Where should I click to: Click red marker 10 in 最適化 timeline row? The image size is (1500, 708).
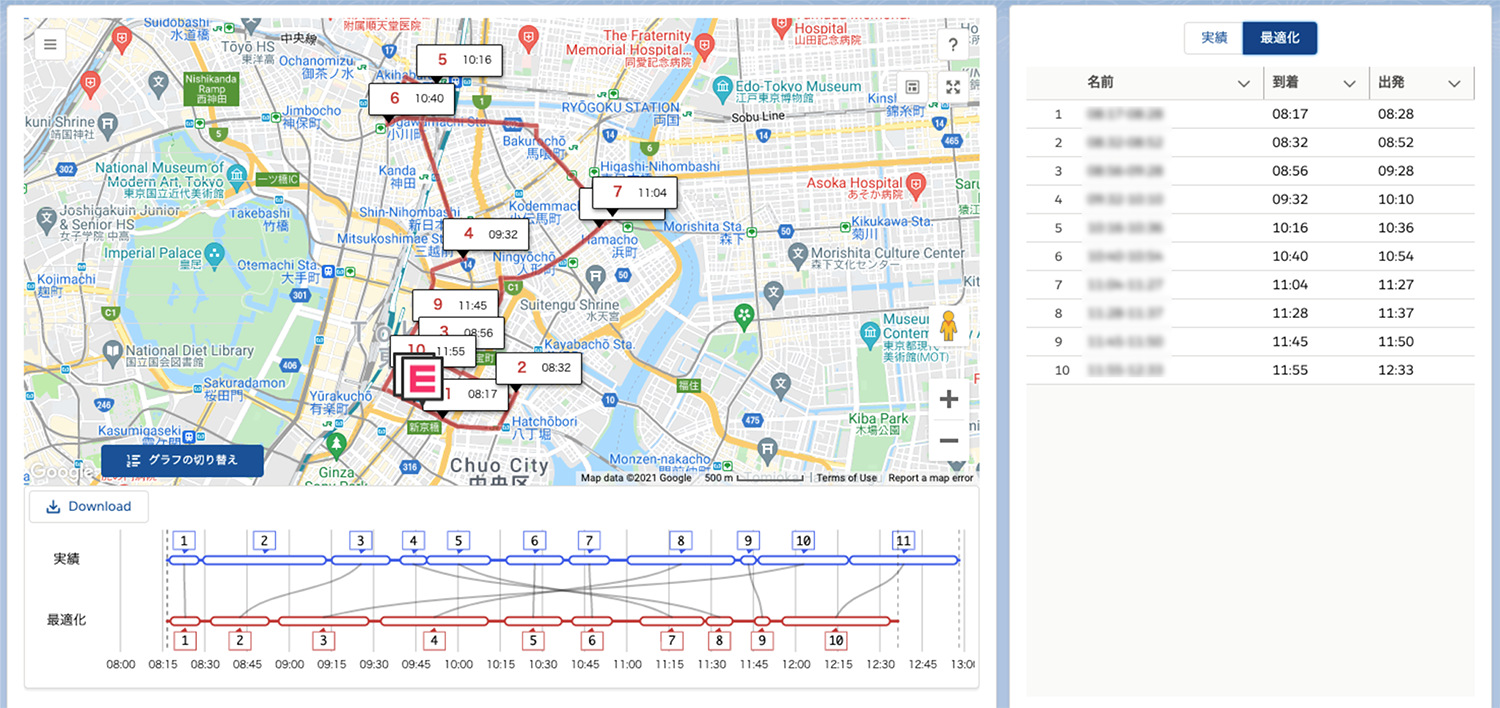point(836,640)
